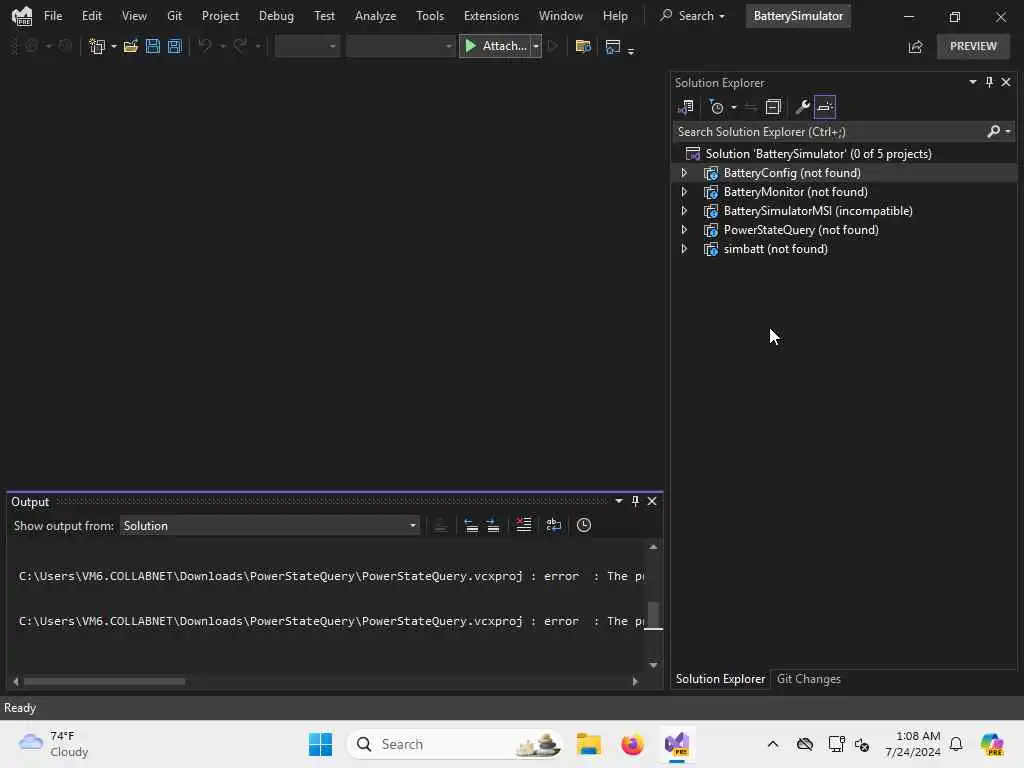
Task: Open the Git menu
Action: coord(174,16)
